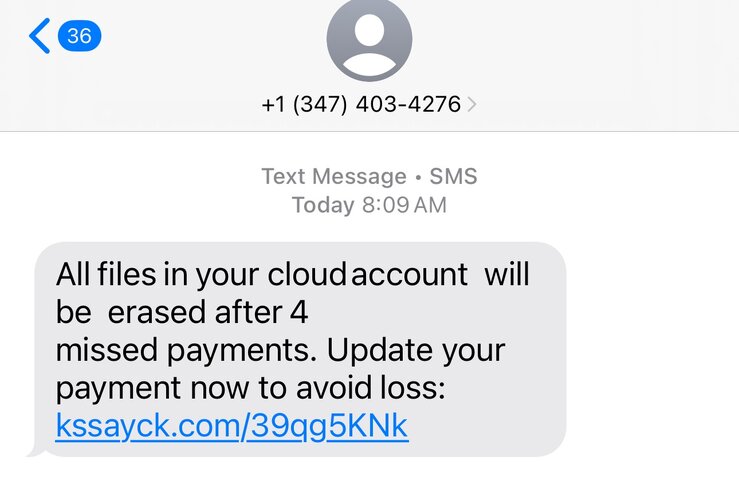Expand contact details chevron beside phone number
The image size is (739, 500).
tap(472, 105)
